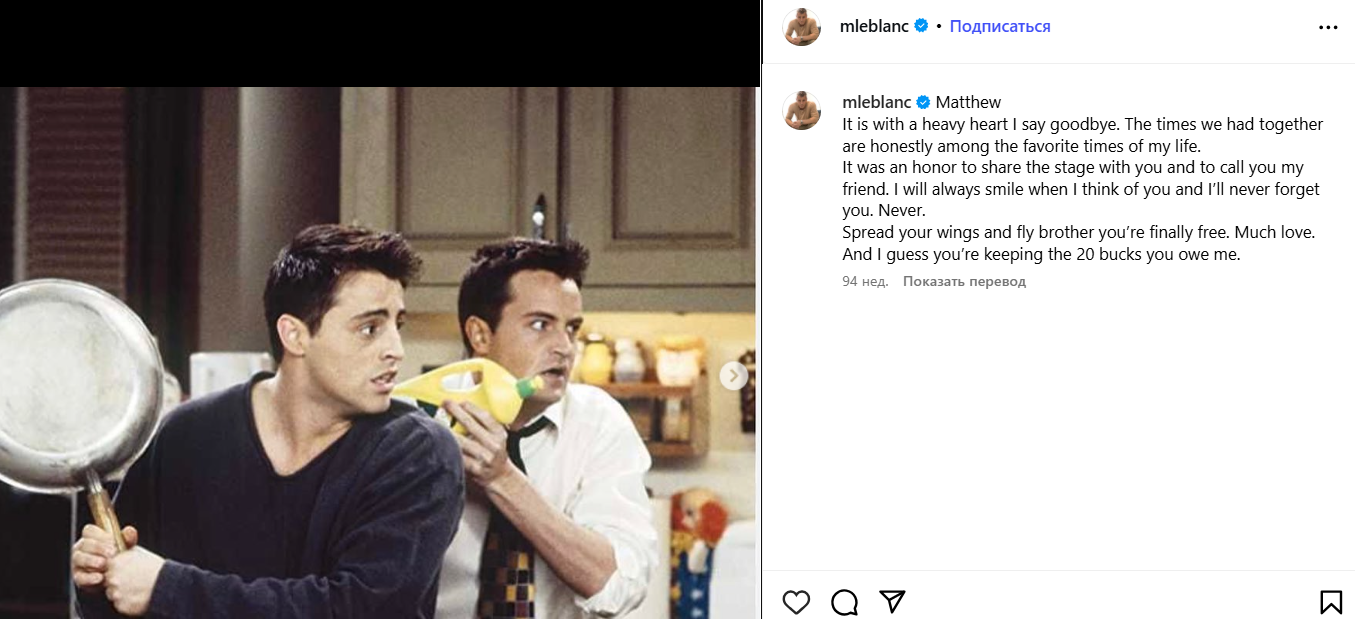This screenshot has width=1355, height=619.
Task: Click the frying pan in the photo
Action: click(x=80, y=385)
